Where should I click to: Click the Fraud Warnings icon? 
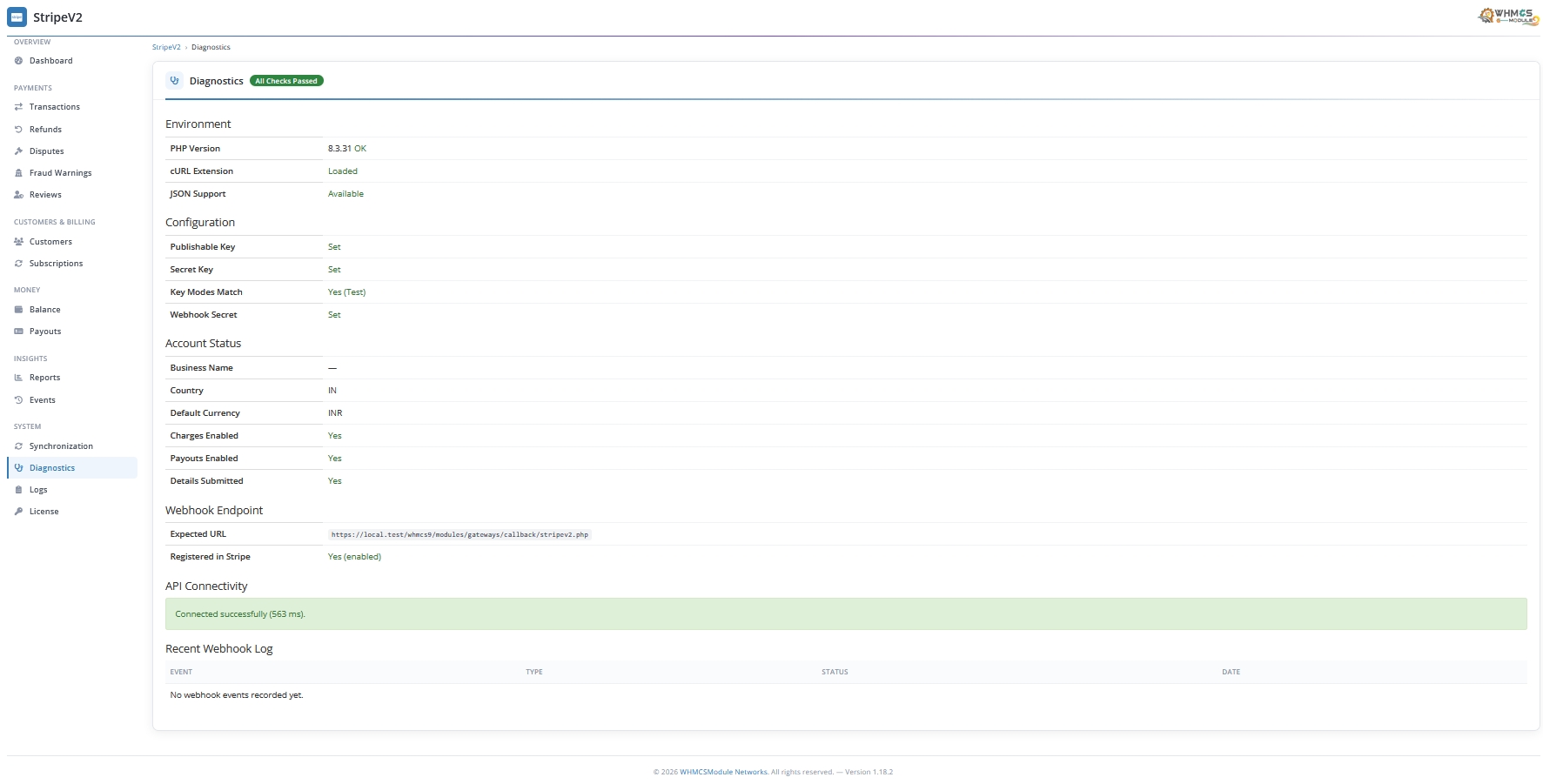tap(18, 173)
